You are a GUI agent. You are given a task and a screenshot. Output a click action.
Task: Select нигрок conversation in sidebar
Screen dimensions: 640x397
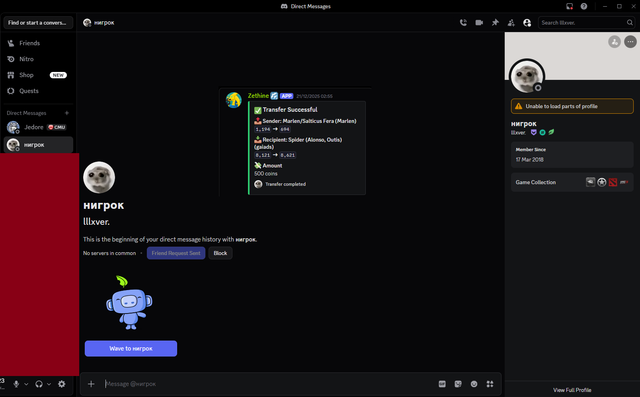[38, 145]
